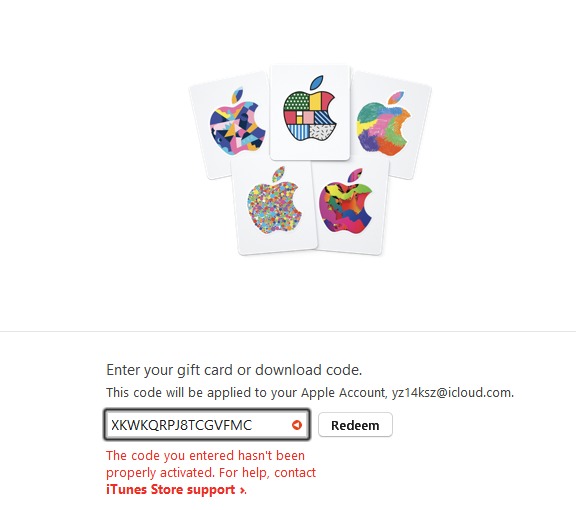The height and width of the screenshot is (510, 576).
Task: Click the Redeem button
Action: (355, 425)
